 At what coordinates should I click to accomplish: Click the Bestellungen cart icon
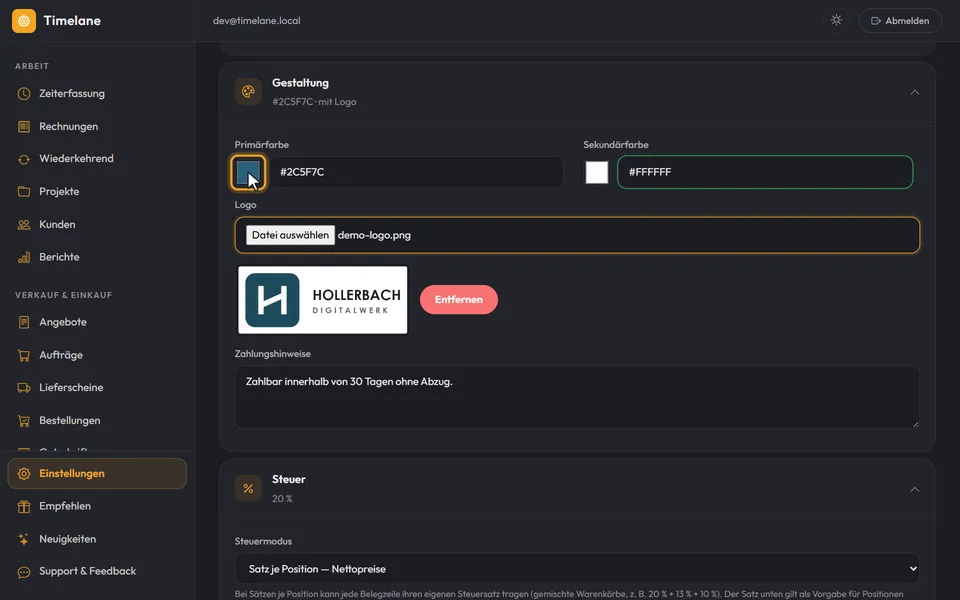click(x=24, y=421)
